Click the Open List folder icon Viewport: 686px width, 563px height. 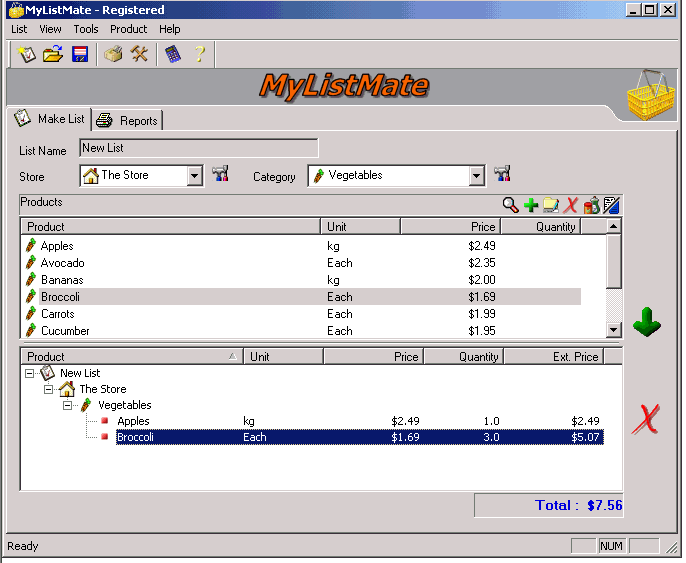click(x=53, y=54)
